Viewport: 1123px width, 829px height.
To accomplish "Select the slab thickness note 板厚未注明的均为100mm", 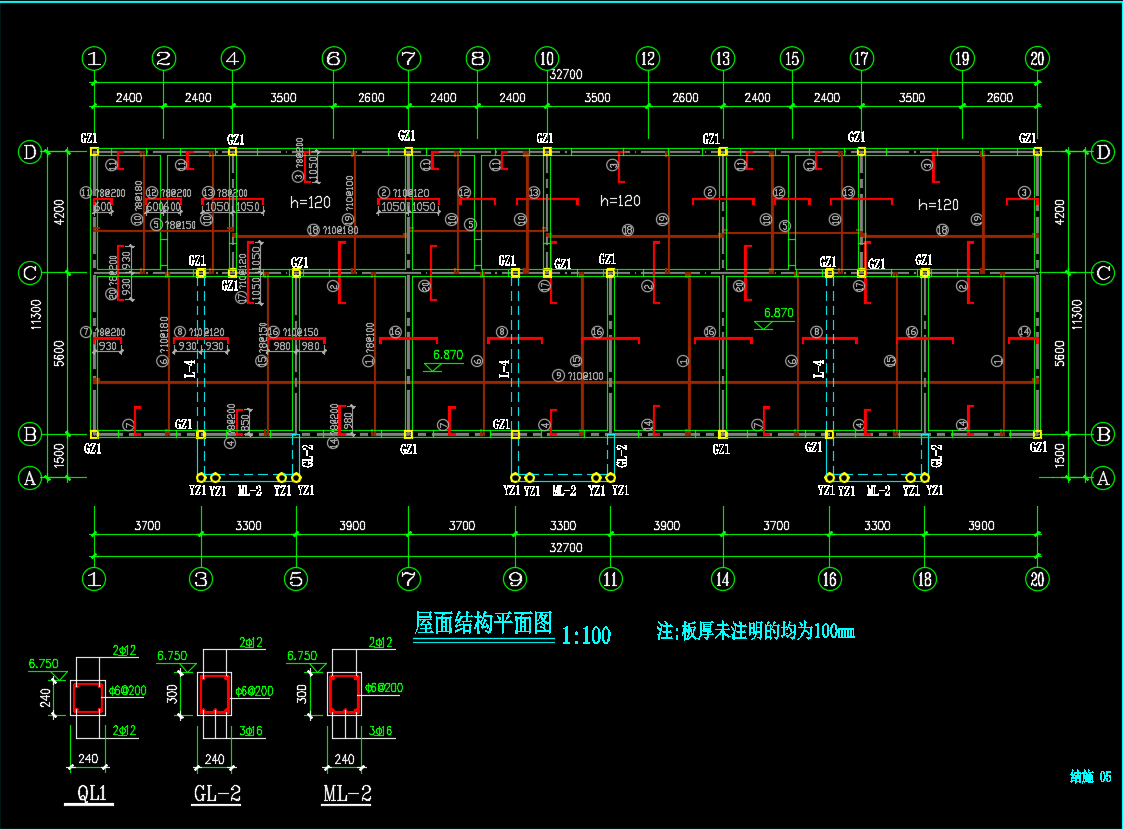I will [x=755, y=631].
